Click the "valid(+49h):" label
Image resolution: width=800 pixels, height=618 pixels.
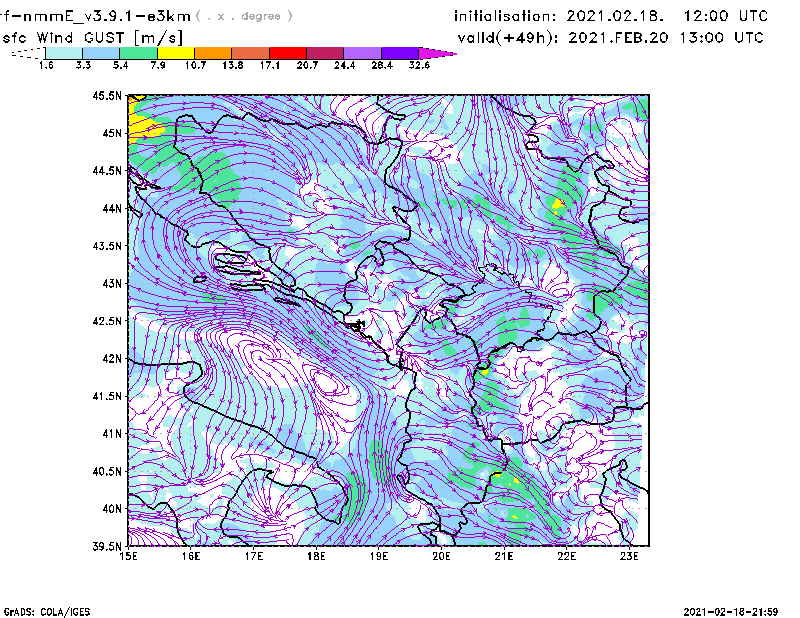pos(509,38)
